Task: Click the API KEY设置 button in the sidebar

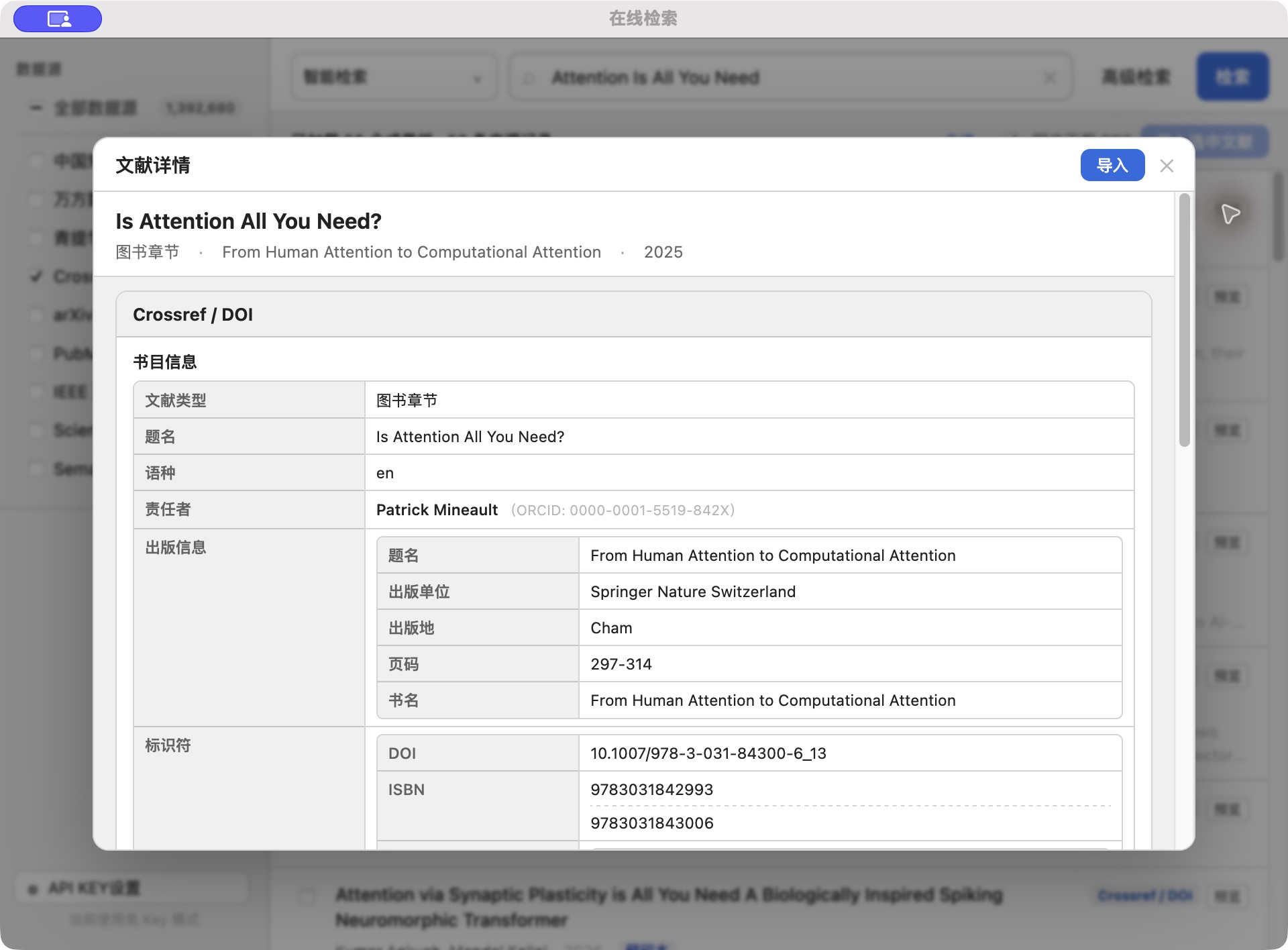Action: pos(131,888)
